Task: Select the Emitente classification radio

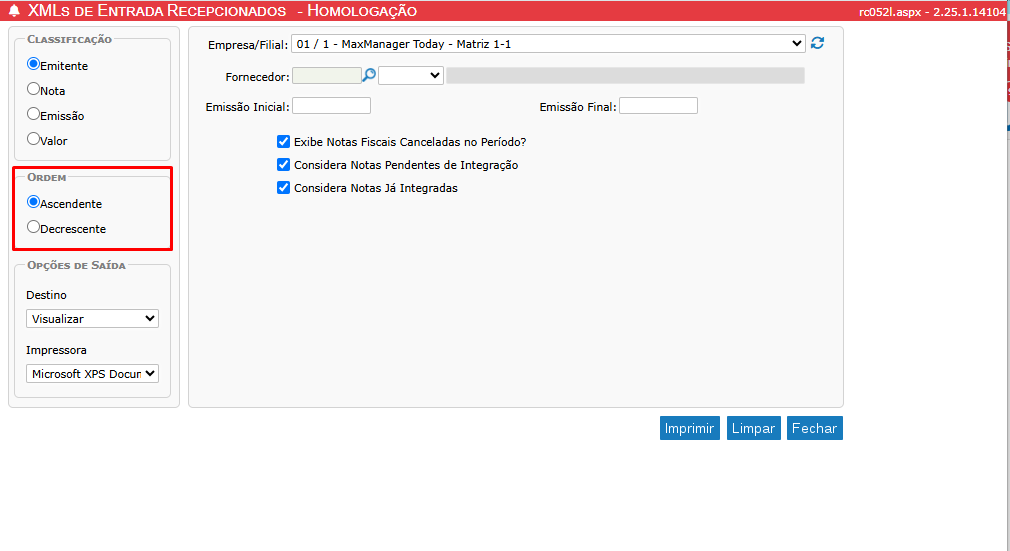Action: click(34, 64)
